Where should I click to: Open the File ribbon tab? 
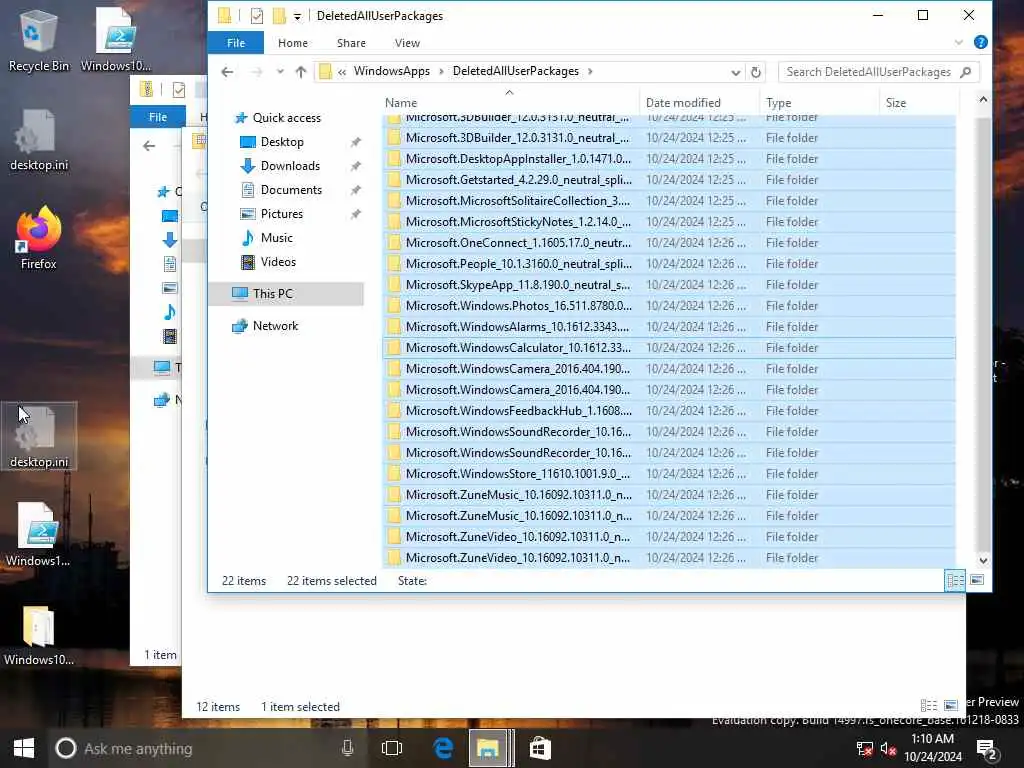click(236, 43)
